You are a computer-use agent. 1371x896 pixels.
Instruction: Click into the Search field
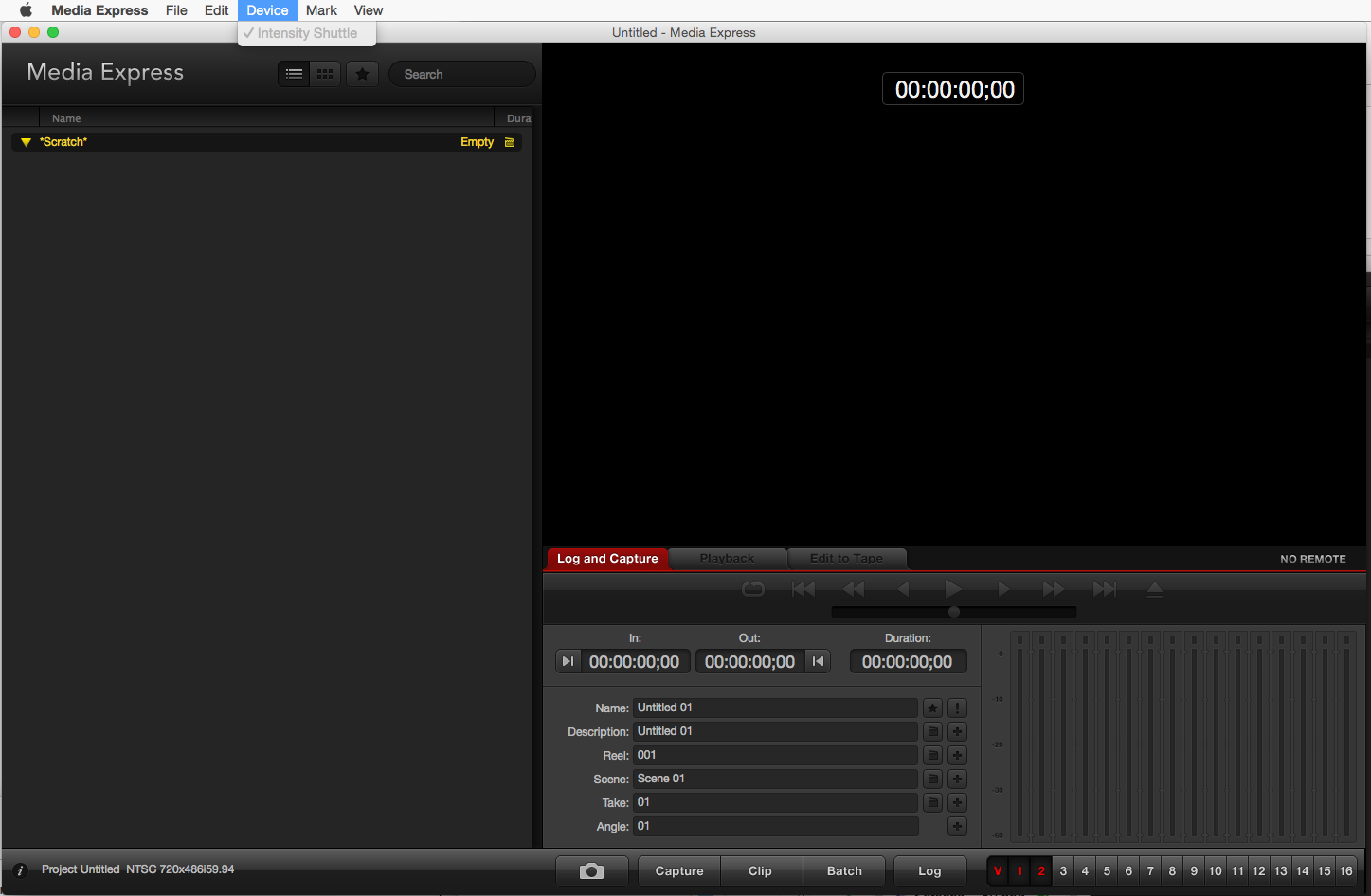click(462, 74)
